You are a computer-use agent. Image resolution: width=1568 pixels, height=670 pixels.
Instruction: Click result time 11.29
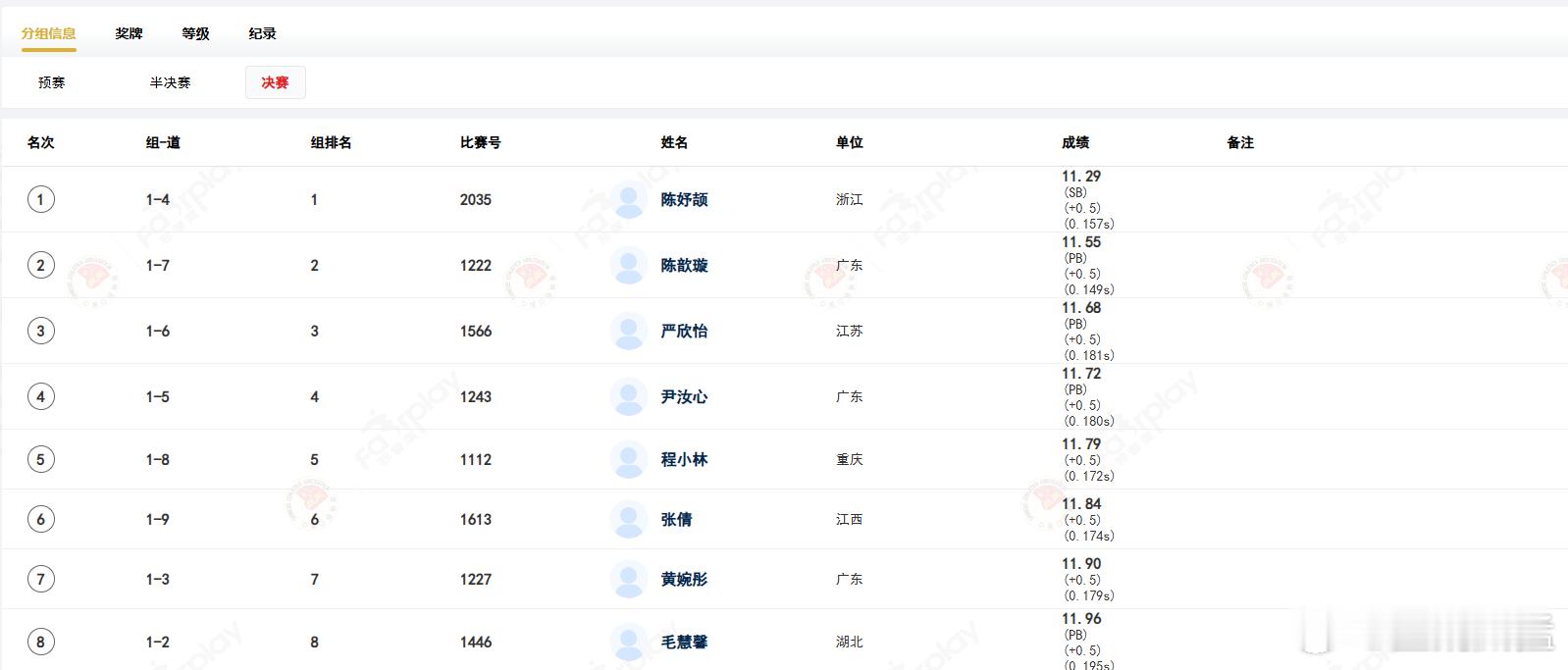[x=1081, y=177]
